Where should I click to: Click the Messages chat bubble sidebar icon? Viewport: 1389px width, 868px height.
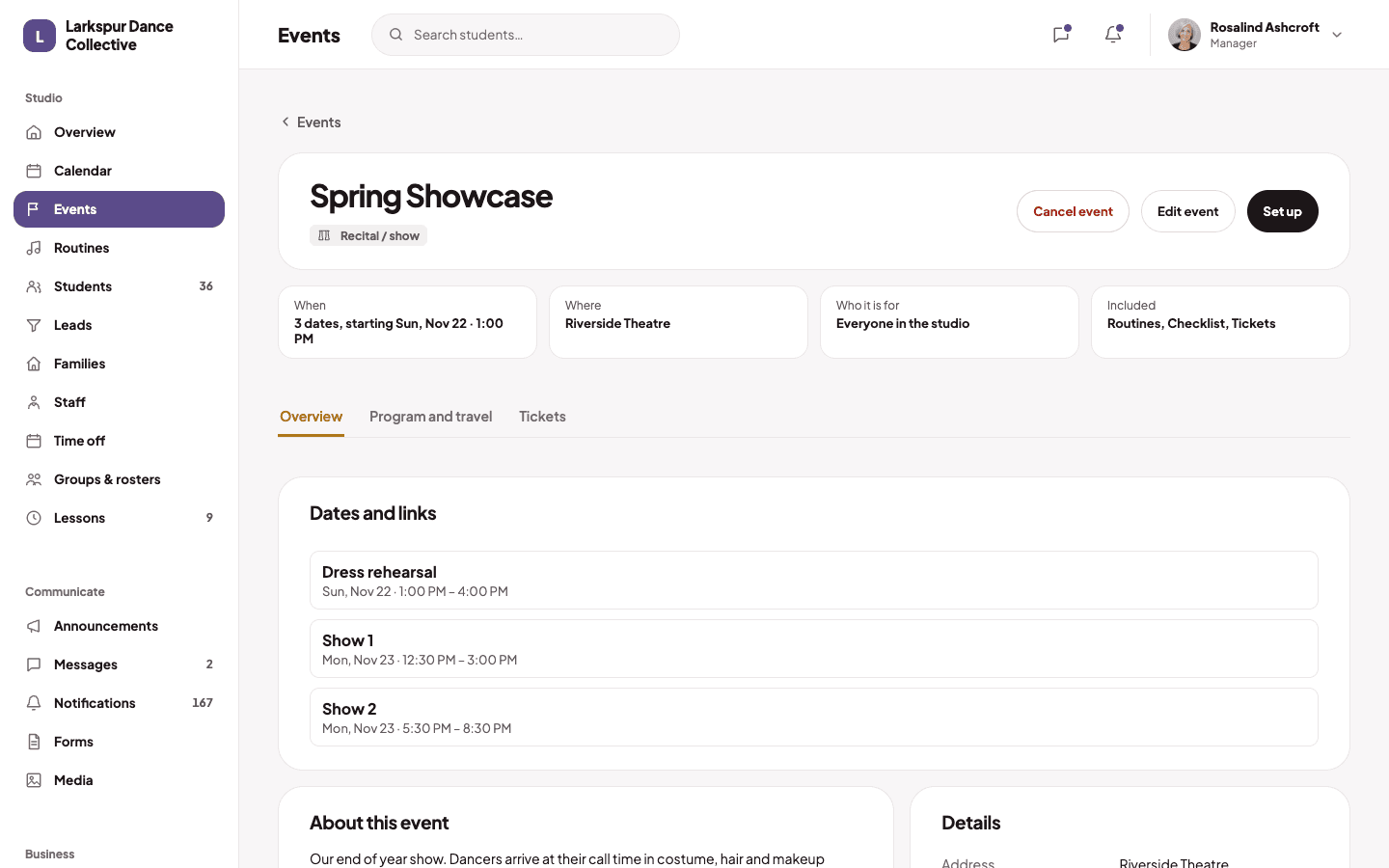coord(34,665)
